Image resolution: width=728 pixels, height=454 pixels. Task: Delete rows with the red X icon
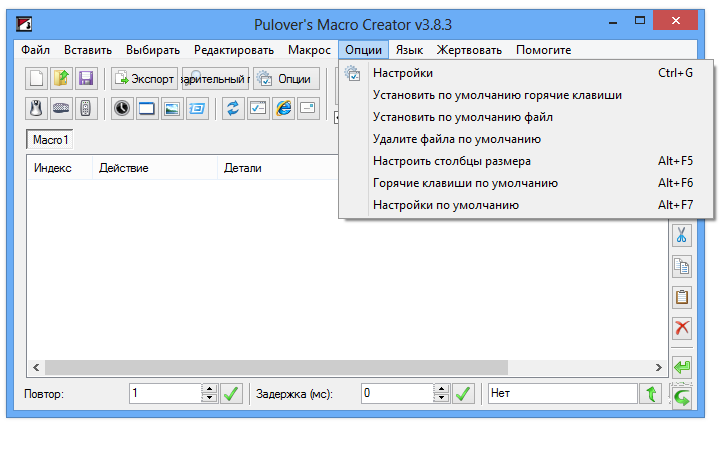[682, 328]
